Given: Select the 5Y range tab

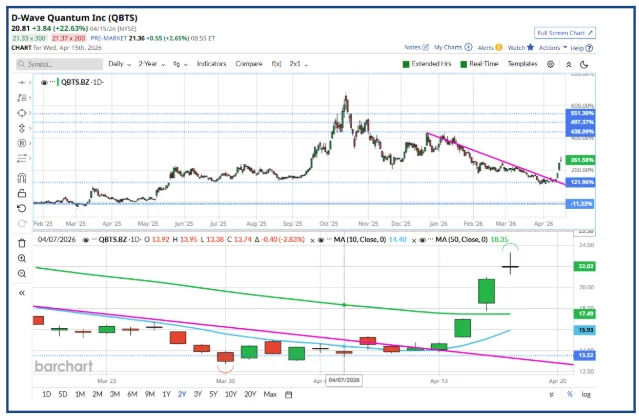Looking at the screenshot, I should pyautogui.click(x=214, y=394).
